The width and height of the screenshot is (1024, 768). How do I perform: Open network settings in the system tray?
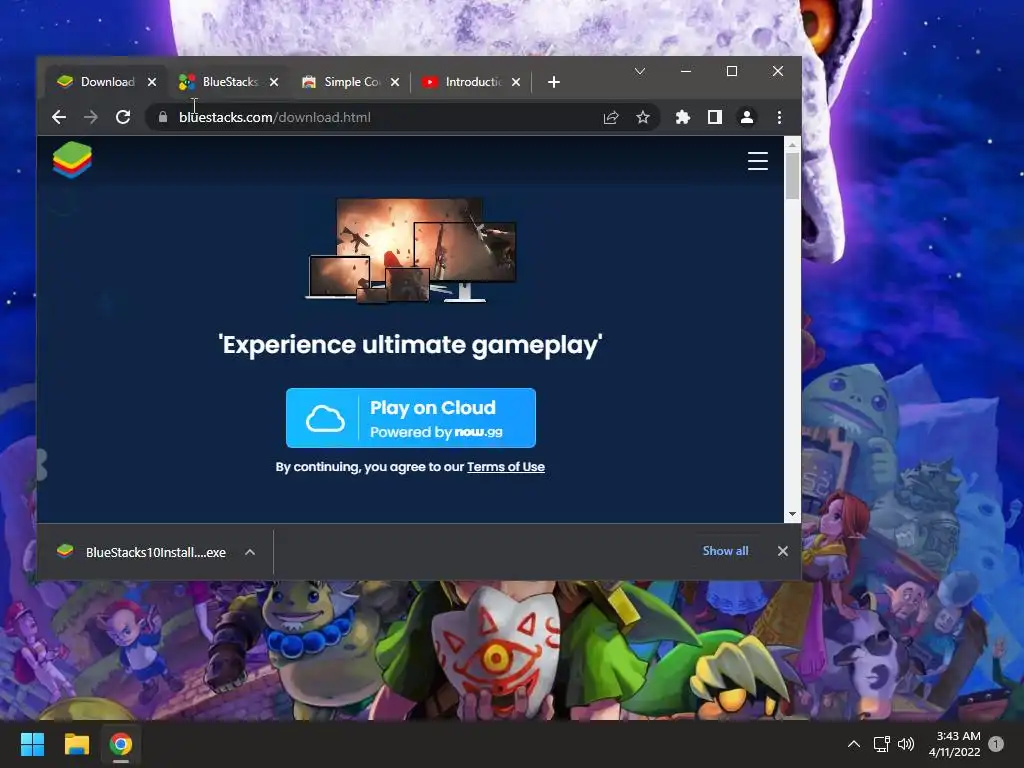point(882,744)
